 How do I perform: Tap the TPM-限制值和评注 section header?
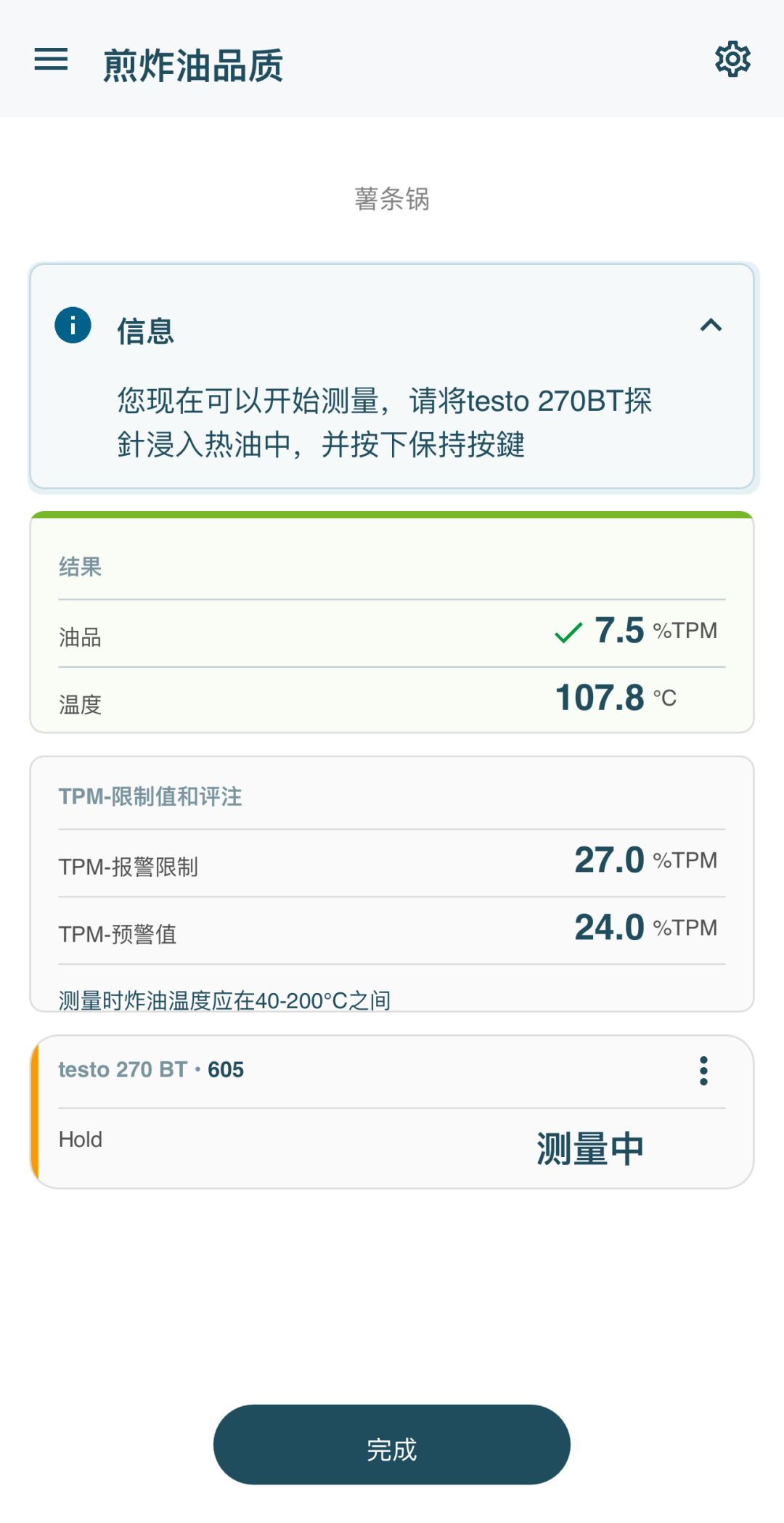click(x=150, y=796)
